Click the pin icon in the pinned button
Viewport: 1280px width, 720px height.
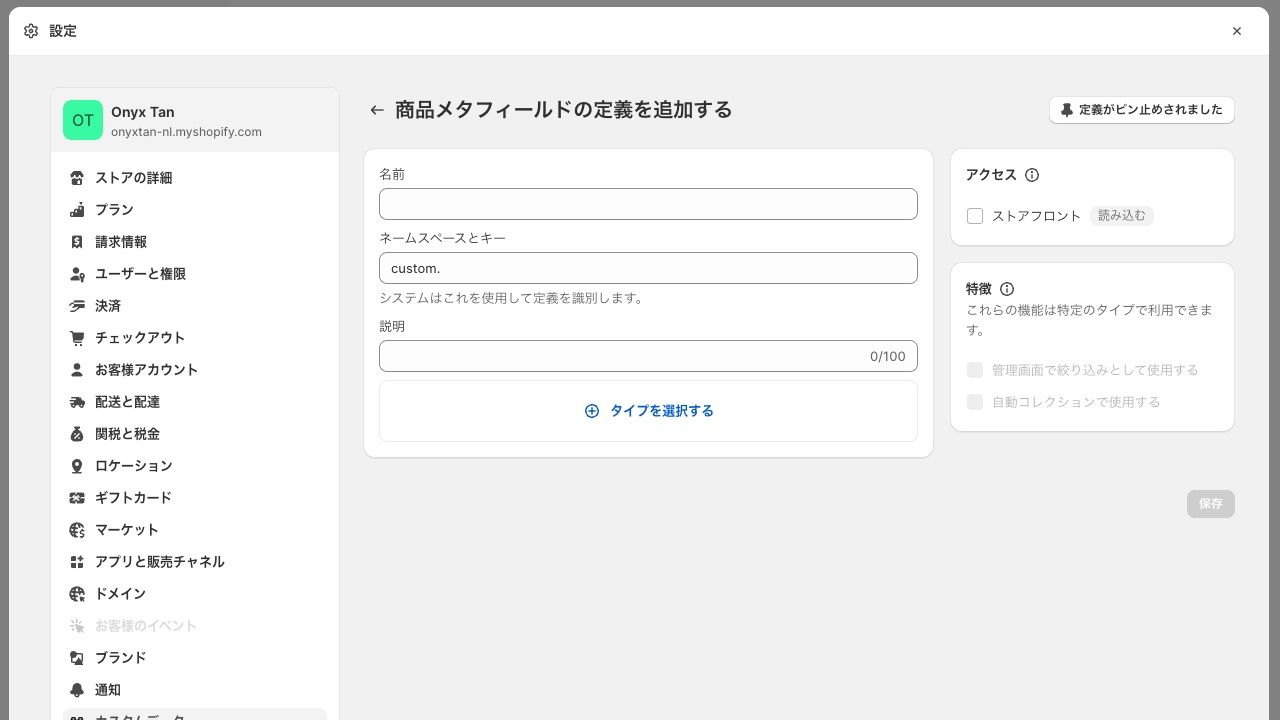pos(1067,110)
